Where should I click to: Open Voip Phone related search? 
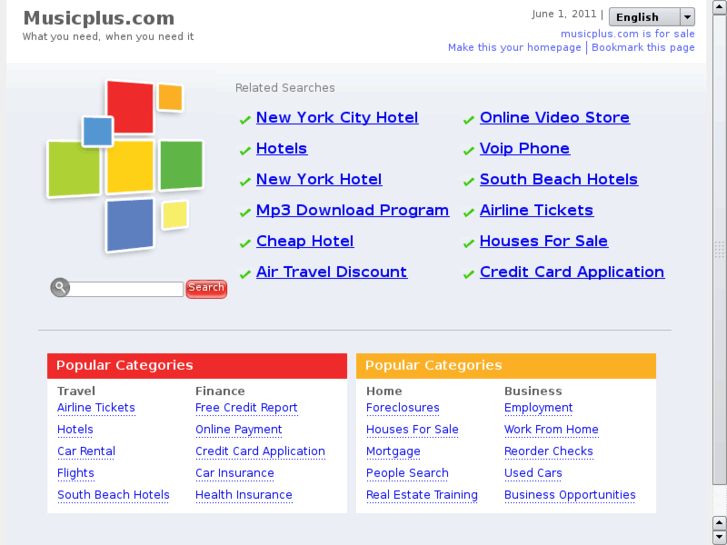(x=524, y=148)
